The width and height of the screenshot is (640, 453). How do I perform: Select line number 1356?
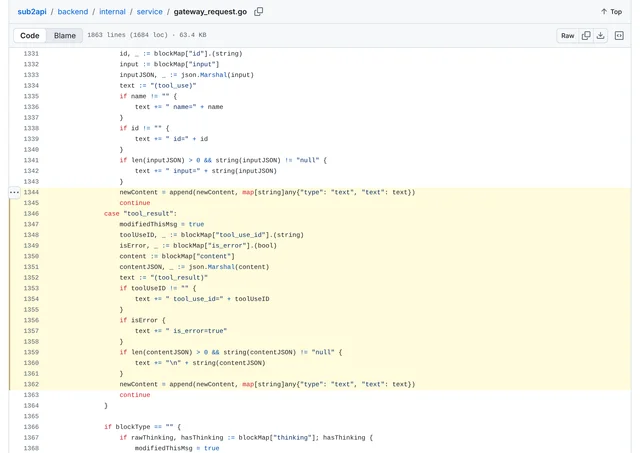(x=31, y=320)
